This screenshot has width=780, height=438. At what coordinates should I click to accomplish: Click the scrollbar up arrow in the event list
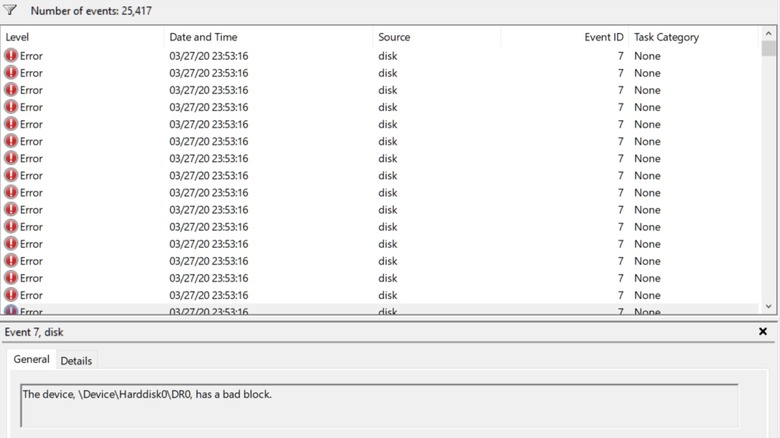(769, 33)
